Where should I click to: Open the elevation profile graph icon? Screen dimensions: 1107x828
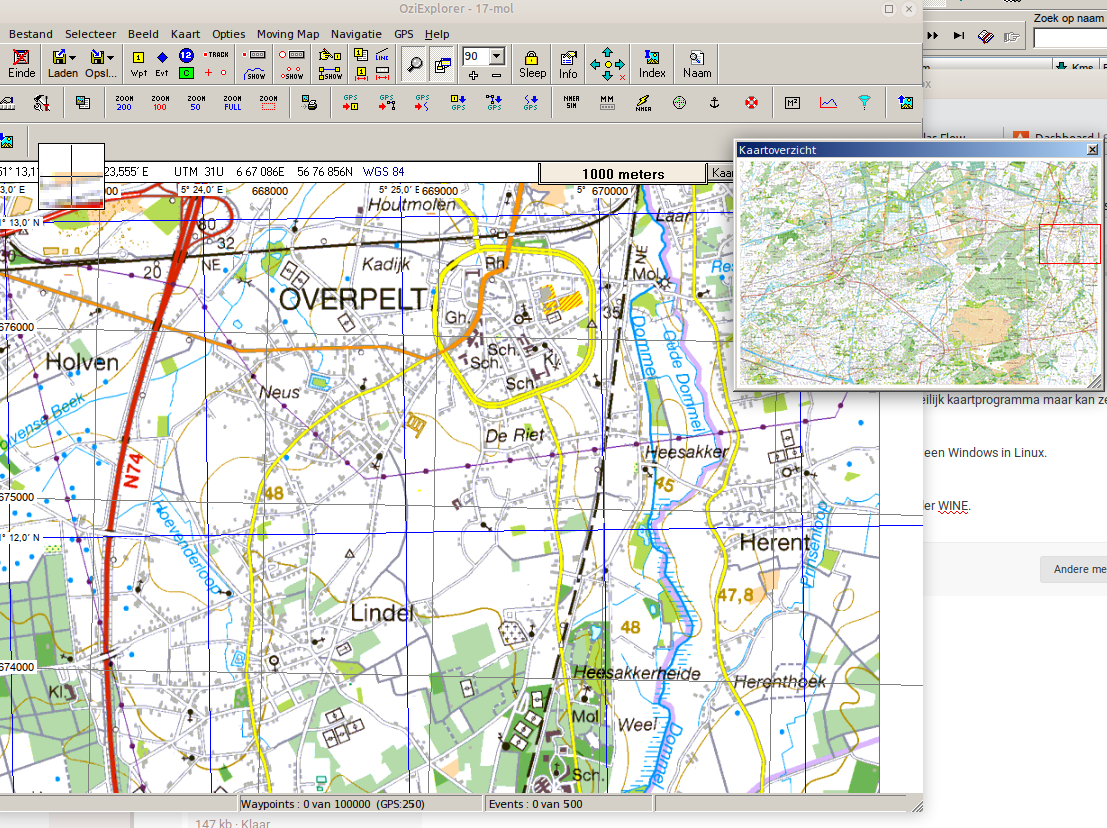pos(828,102)
